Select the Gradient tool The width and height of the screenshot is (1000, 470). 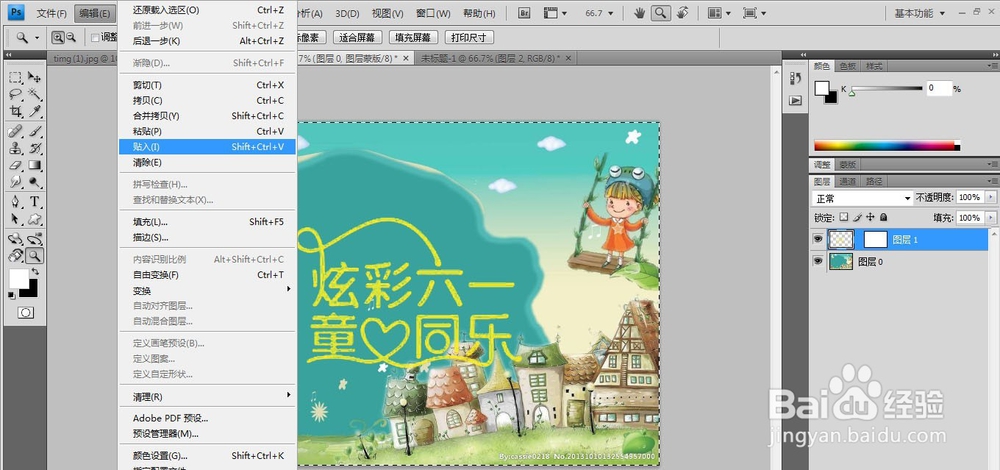point(34,165)
